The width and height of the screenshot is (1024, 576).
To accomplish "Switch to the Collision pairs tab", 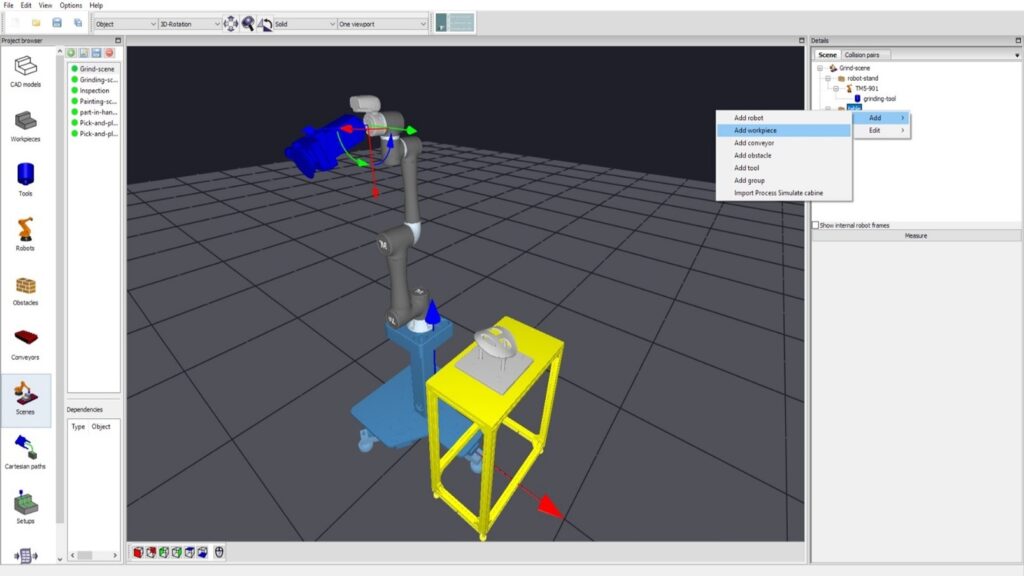I will pos(865,55).
